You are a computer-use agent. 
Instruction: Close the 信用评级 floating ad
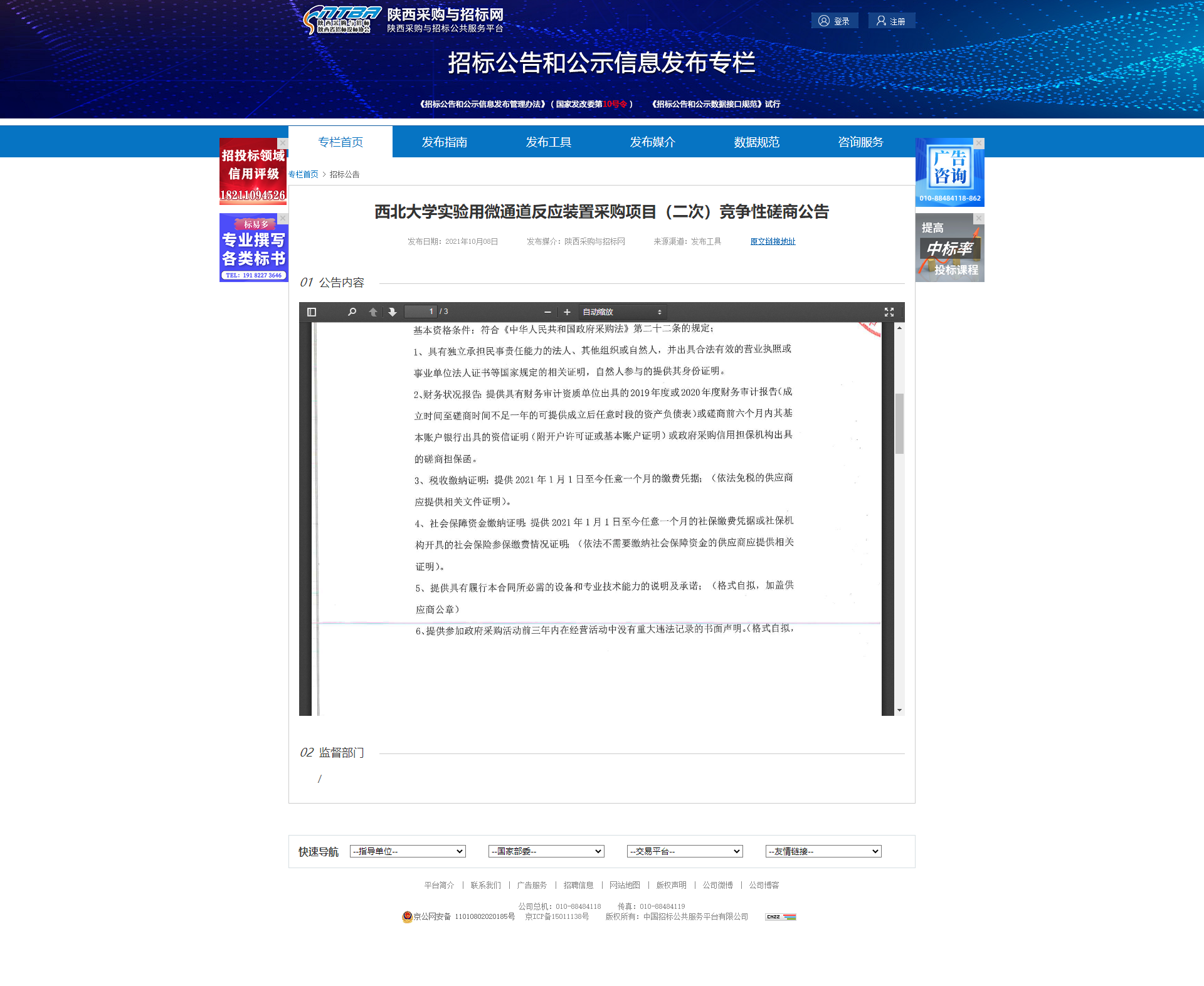tap(283, 144)
